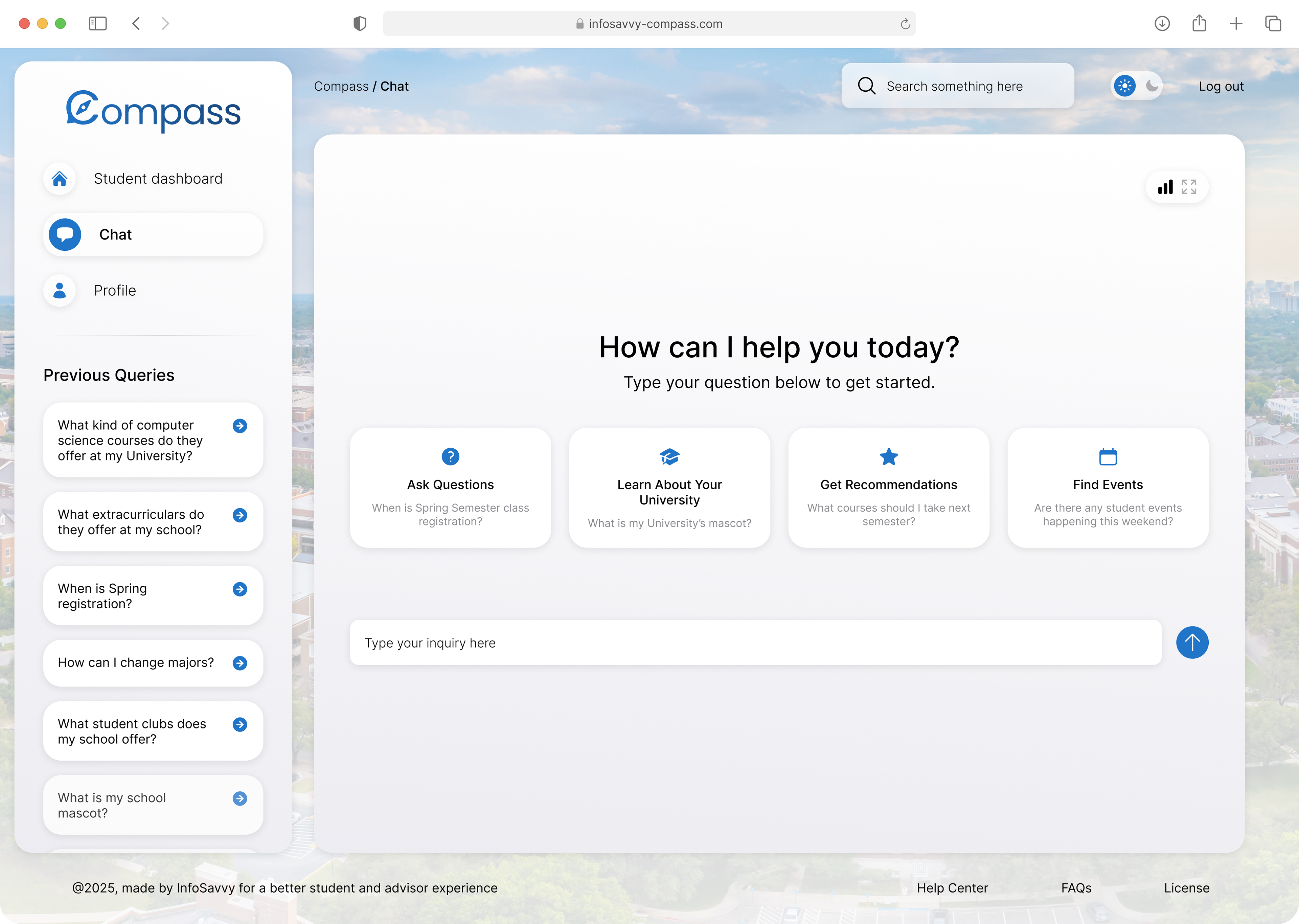Focus the 'Search something here' field
The height and width of the screenshot is (924, 1299).
point(958,86)
